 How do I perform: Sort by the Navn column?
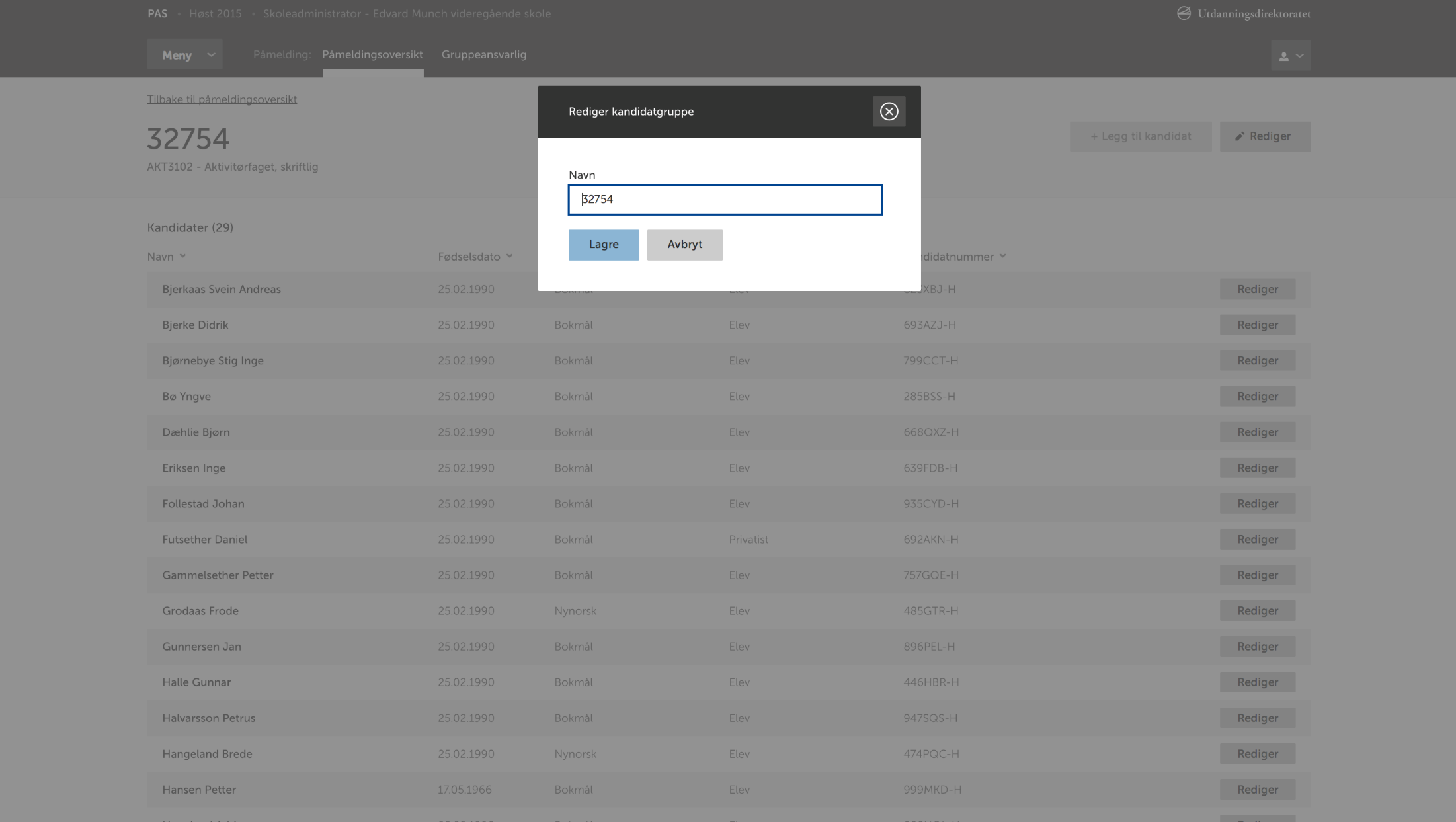click(x=166, y=257)
